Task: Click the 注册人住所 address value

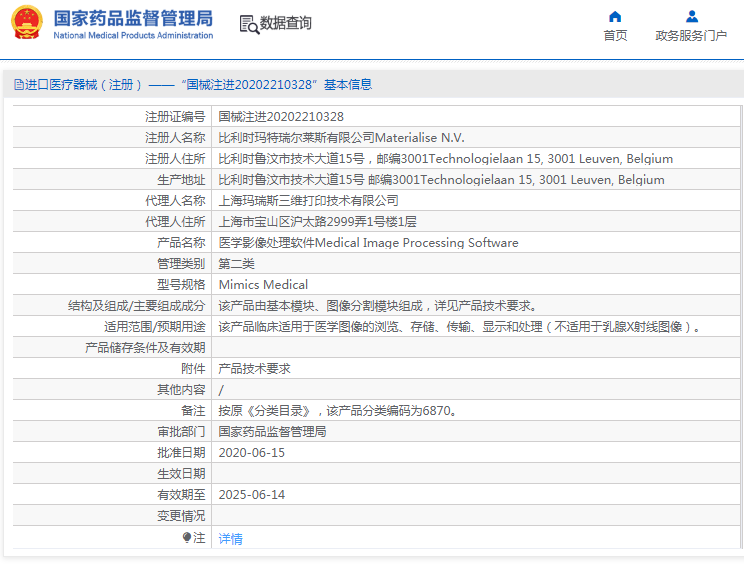Action: pyautogui.click(x=446, y=158)
